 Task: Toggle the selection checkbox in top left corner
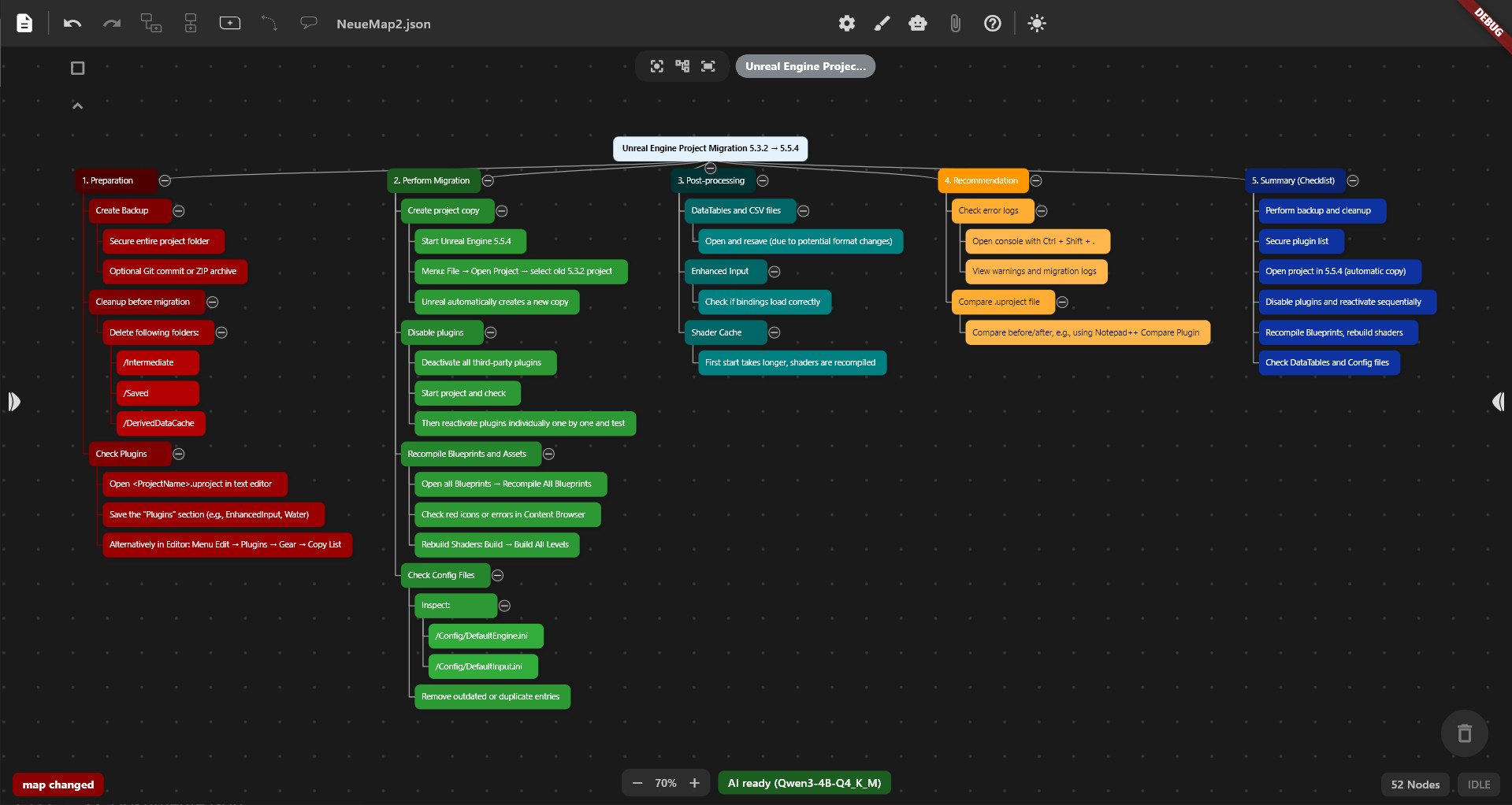pyautogui.click(x=77, y=68)
